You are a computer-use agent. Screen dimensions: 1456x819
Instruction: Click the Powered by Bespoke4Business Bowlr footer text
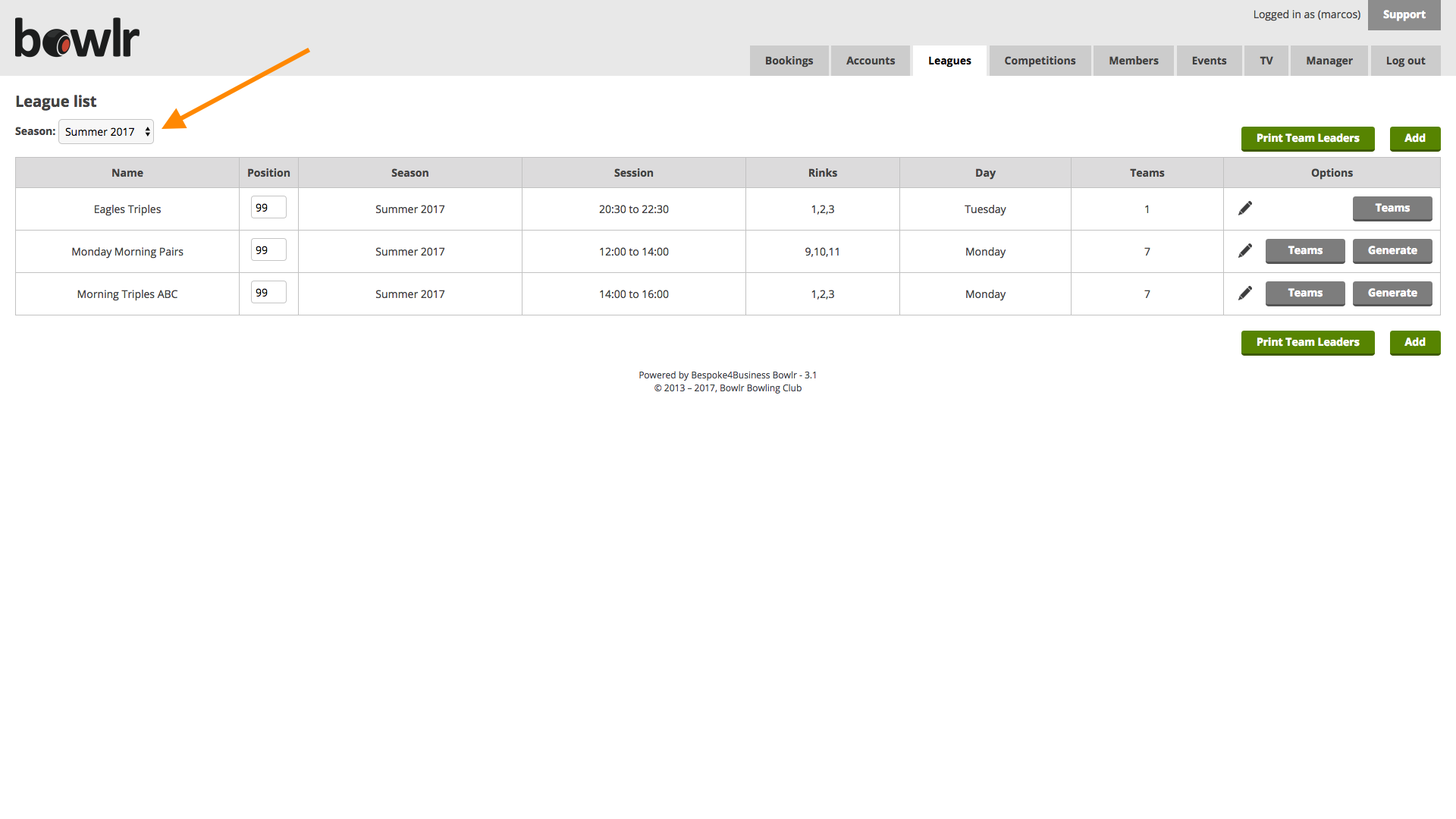tap(728, 375)
